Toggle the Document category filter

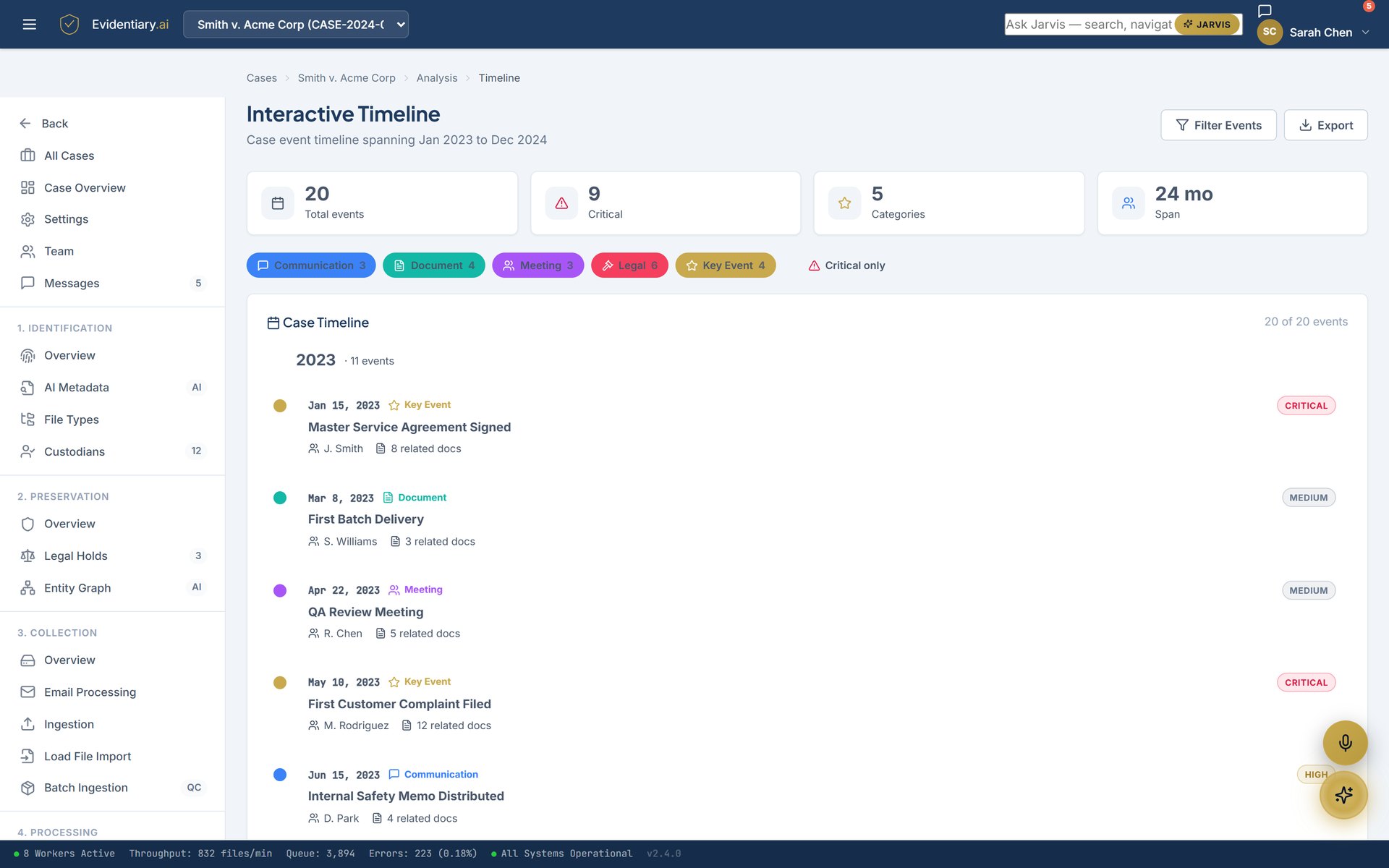(434, 265)
